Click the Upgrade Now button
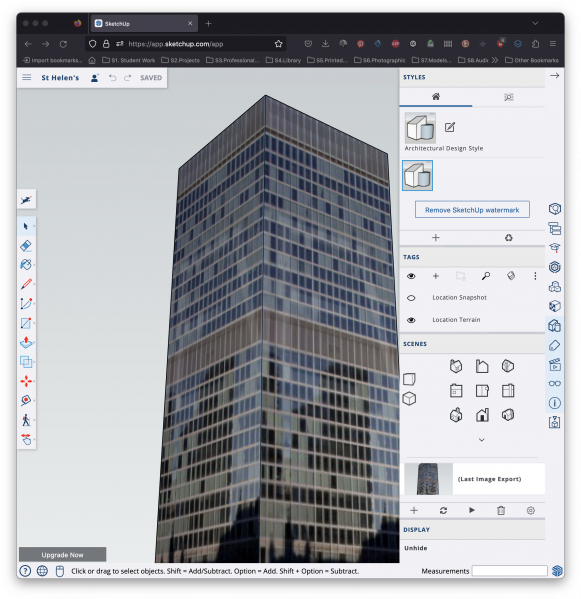The image size is (581, 599). point(63,555)
